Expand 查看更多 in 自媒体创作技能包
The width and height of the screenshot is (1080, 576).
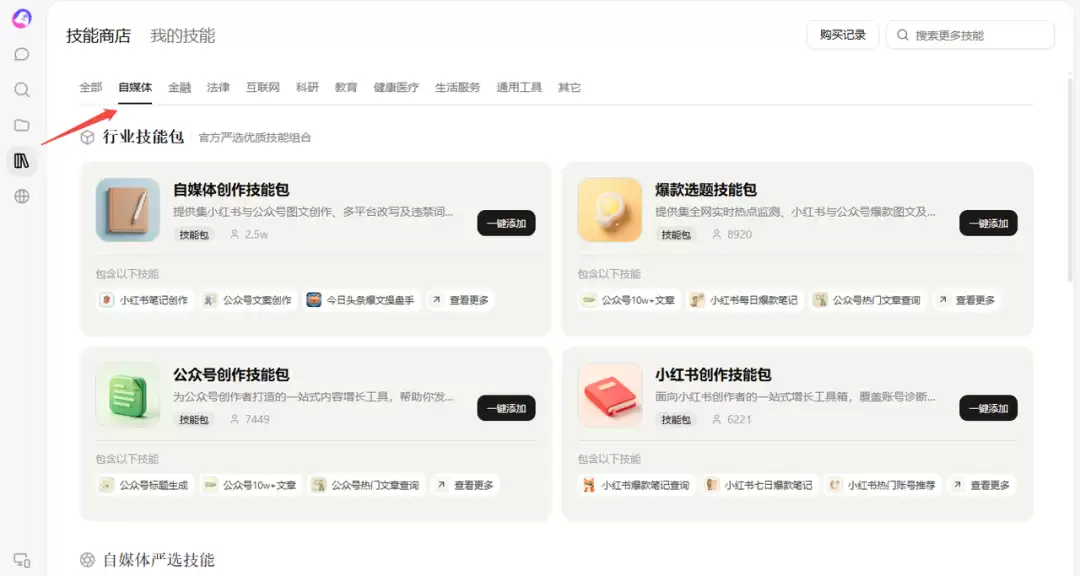coord(460,300)
